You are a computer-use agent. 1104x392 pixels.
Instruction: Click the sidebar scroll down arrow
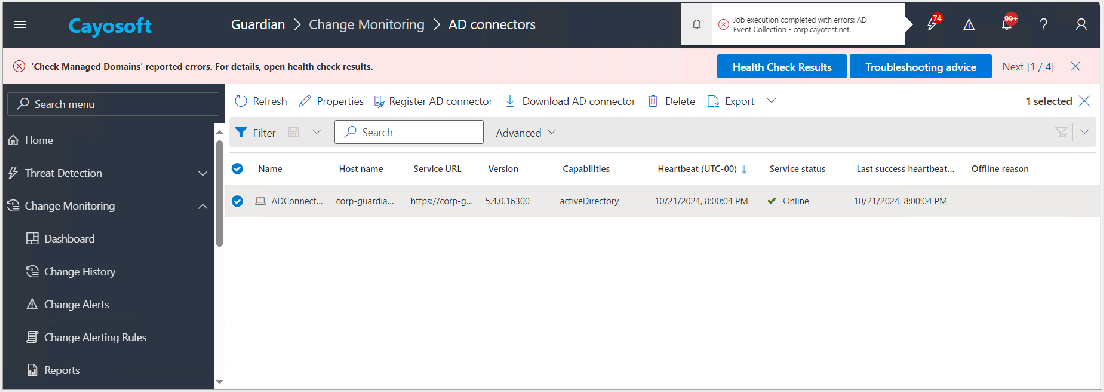pos(219,381)
